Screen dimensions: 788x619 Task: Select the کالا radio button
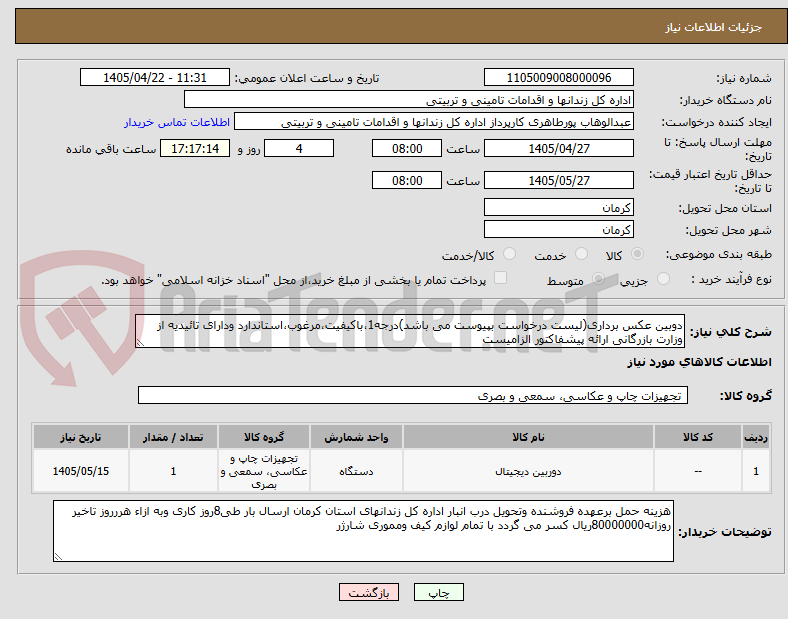[x=637, y=254]
